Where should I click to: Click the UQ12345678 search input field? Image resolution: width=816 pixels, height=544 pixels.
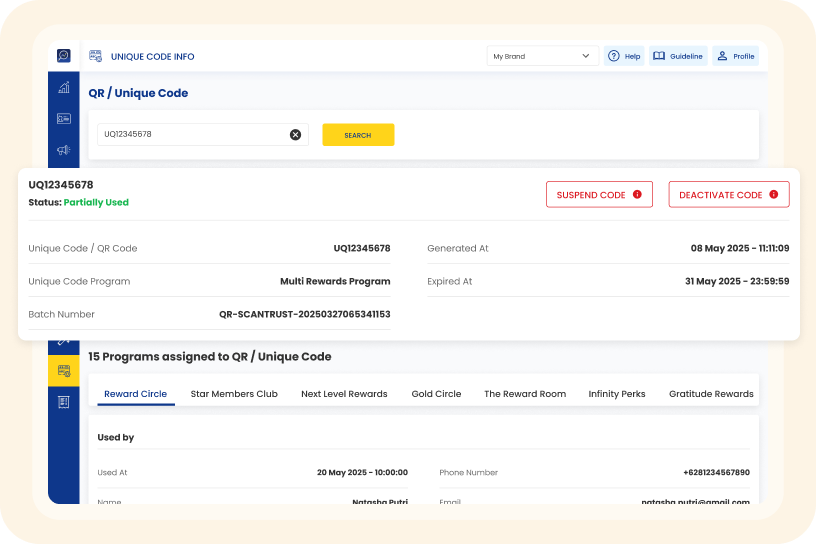pyautogui.click(x=203, y=134)
